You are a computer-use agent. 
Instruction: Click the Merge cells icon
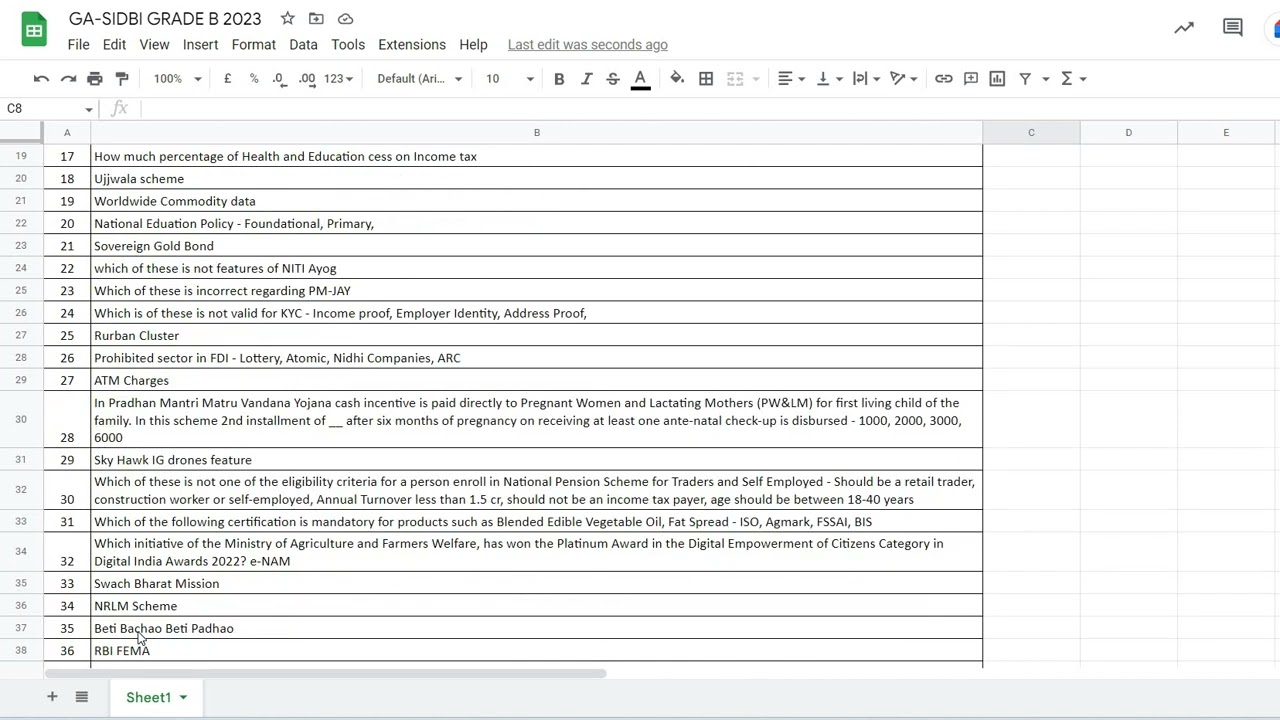coord(735,78)
